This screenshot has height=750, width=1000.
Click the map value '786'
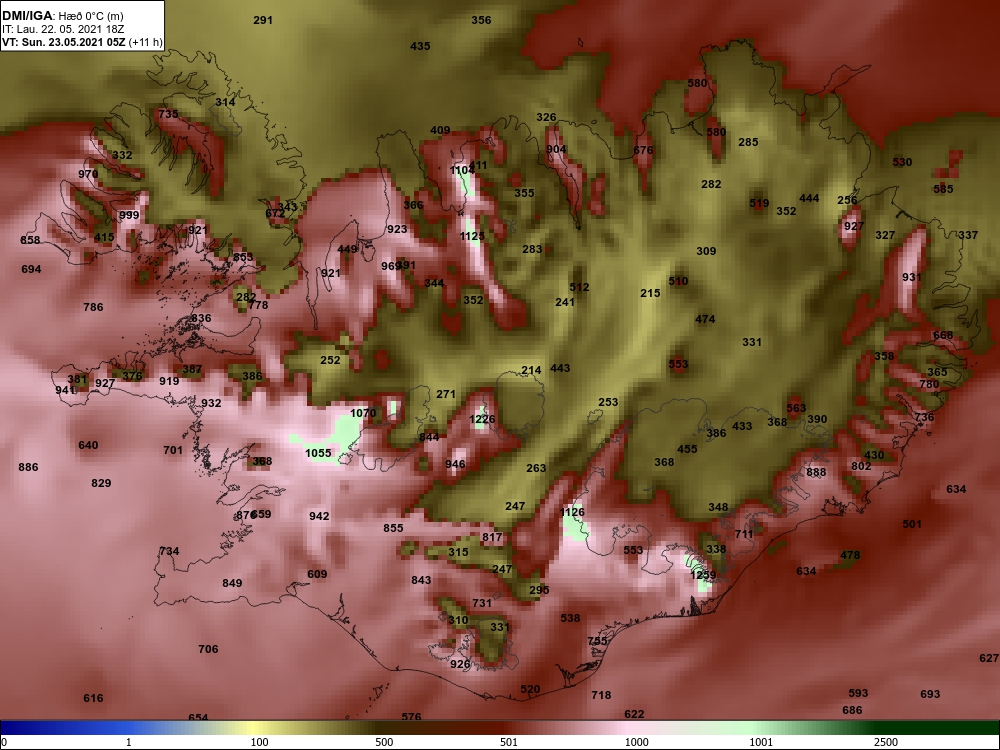pyautogui.click(x=93, y=307)
